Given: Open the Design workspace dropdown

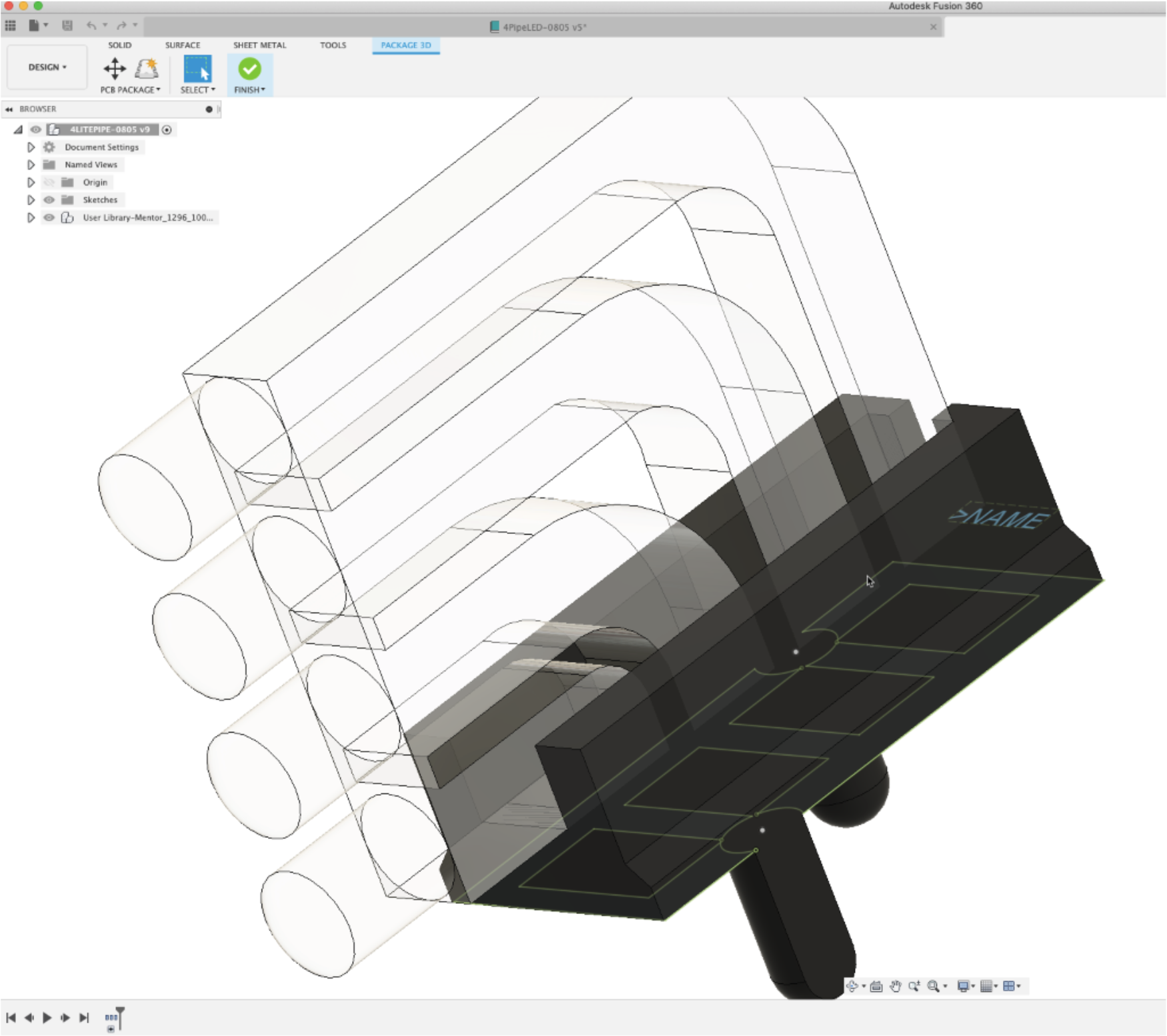Looking at the screenshot, I should [47, 67].
